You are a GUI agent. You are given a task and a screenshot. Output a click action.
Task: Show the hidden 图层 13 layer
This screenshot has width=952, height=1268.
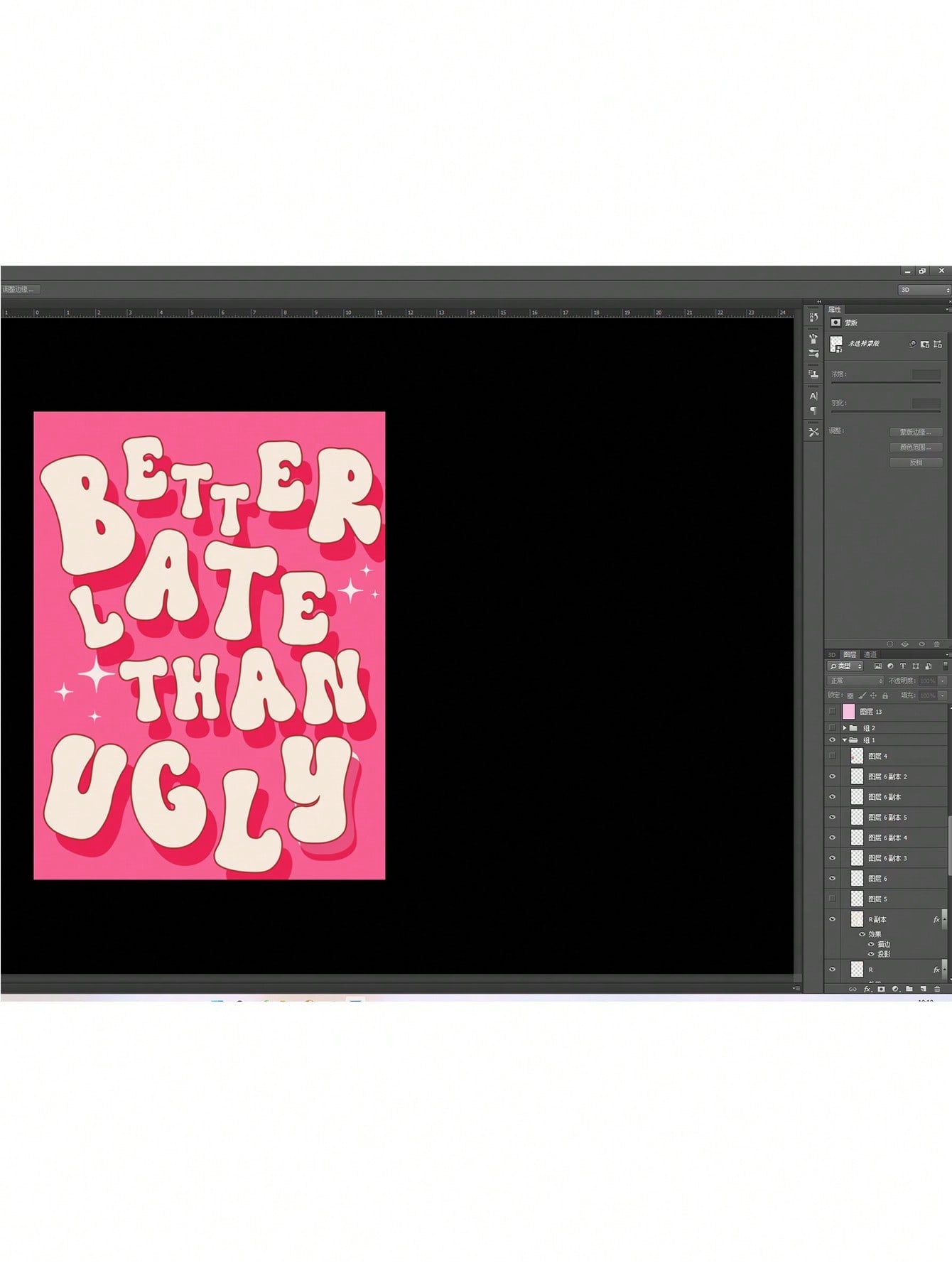point(832,712)
